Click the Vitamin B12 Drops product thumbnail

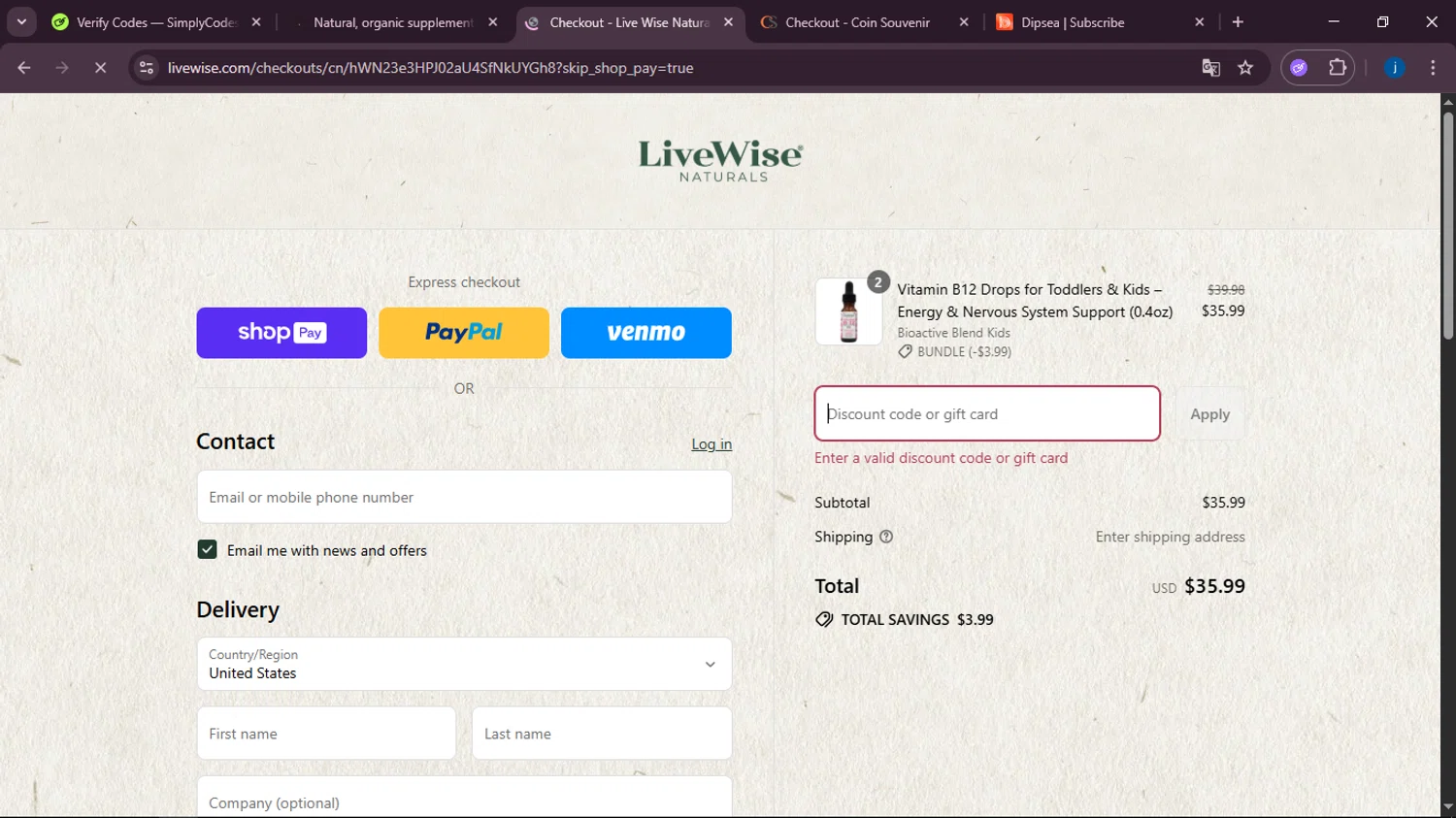point(848,311)
